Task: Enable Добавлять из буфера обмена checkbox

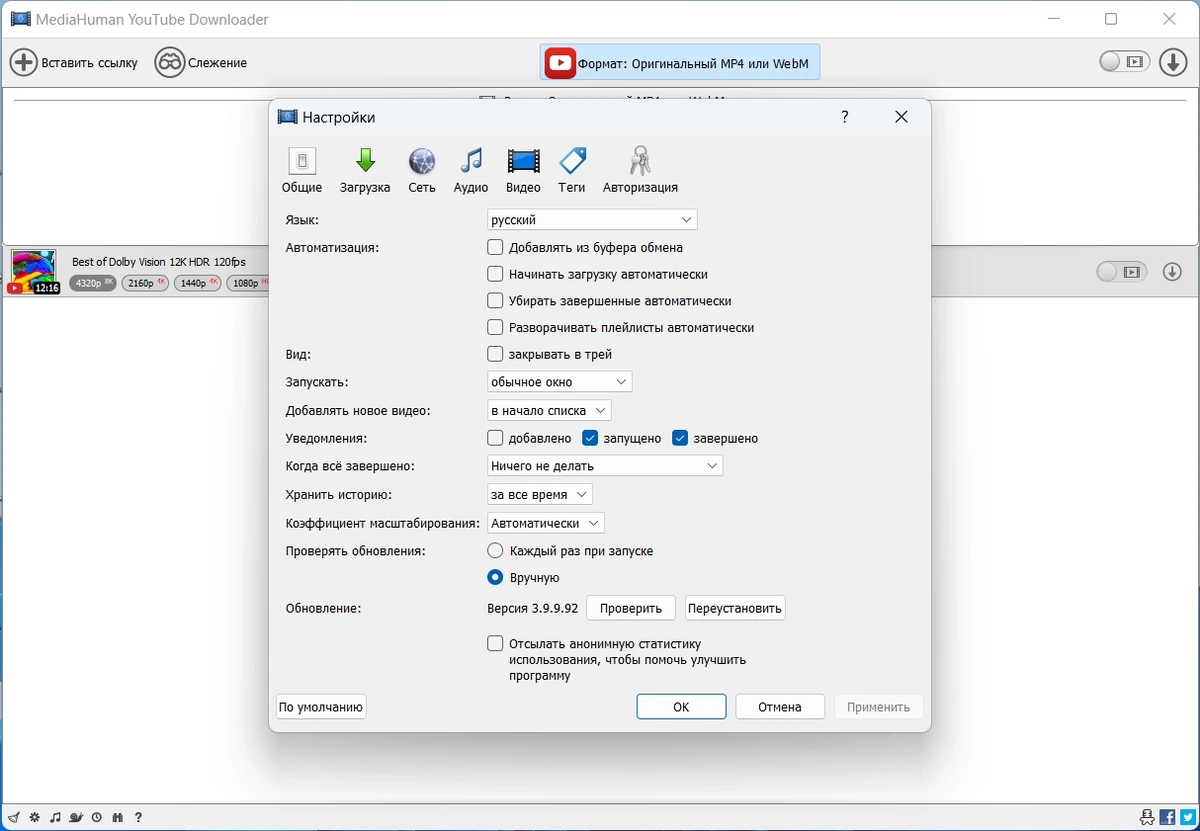Action: (x=495, y=247)
